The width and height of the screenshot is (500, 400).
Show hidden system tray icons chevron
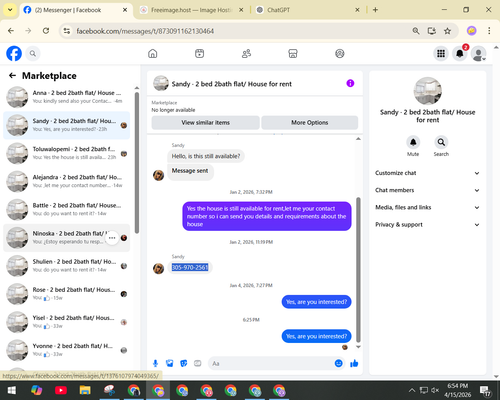412,390
